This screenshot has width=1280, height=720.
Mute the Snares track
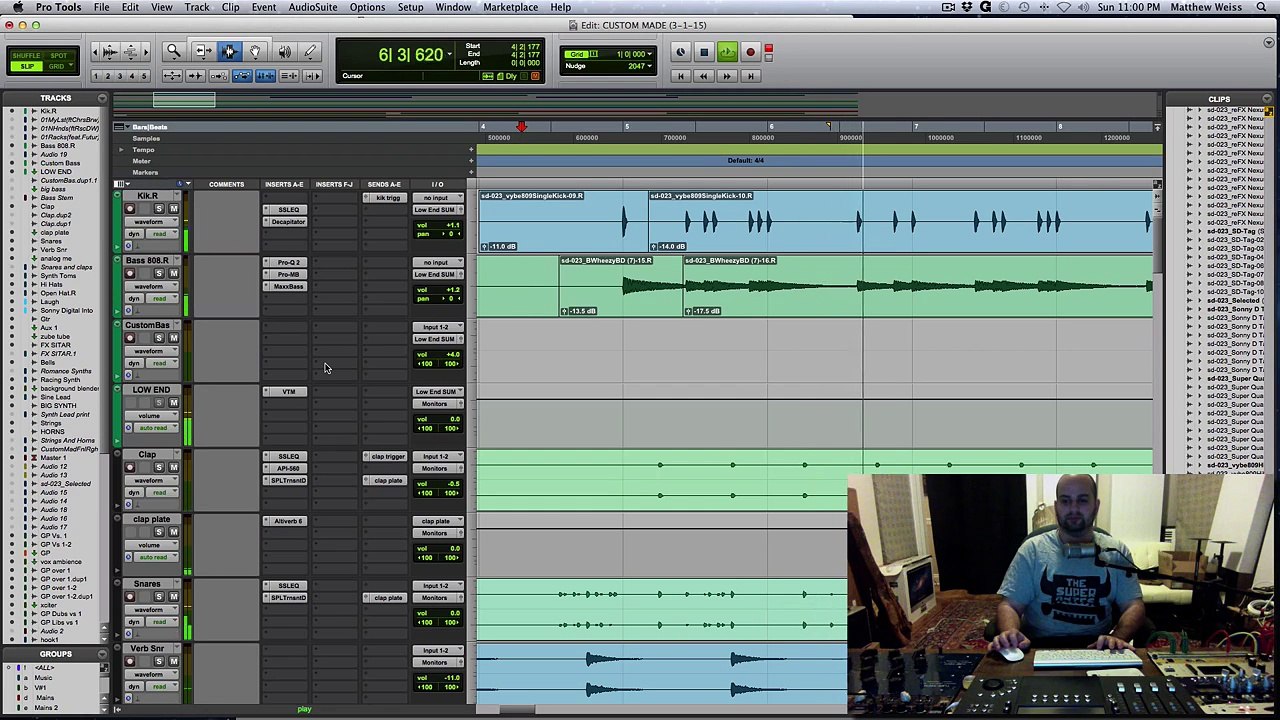(173, 597)
